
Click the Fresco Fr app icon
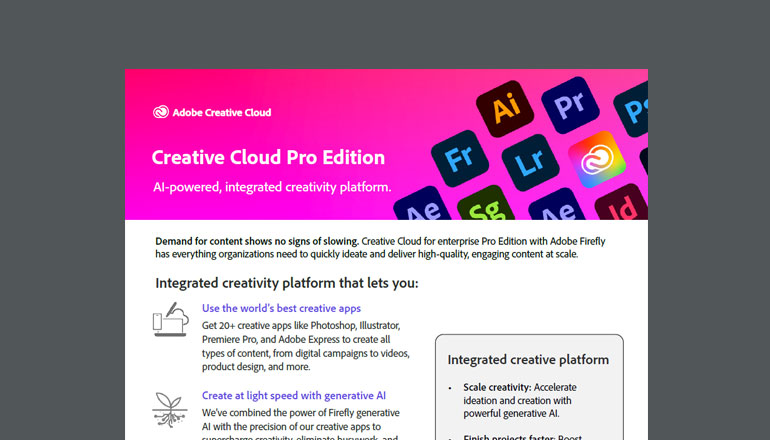click(x=459, y=159)
